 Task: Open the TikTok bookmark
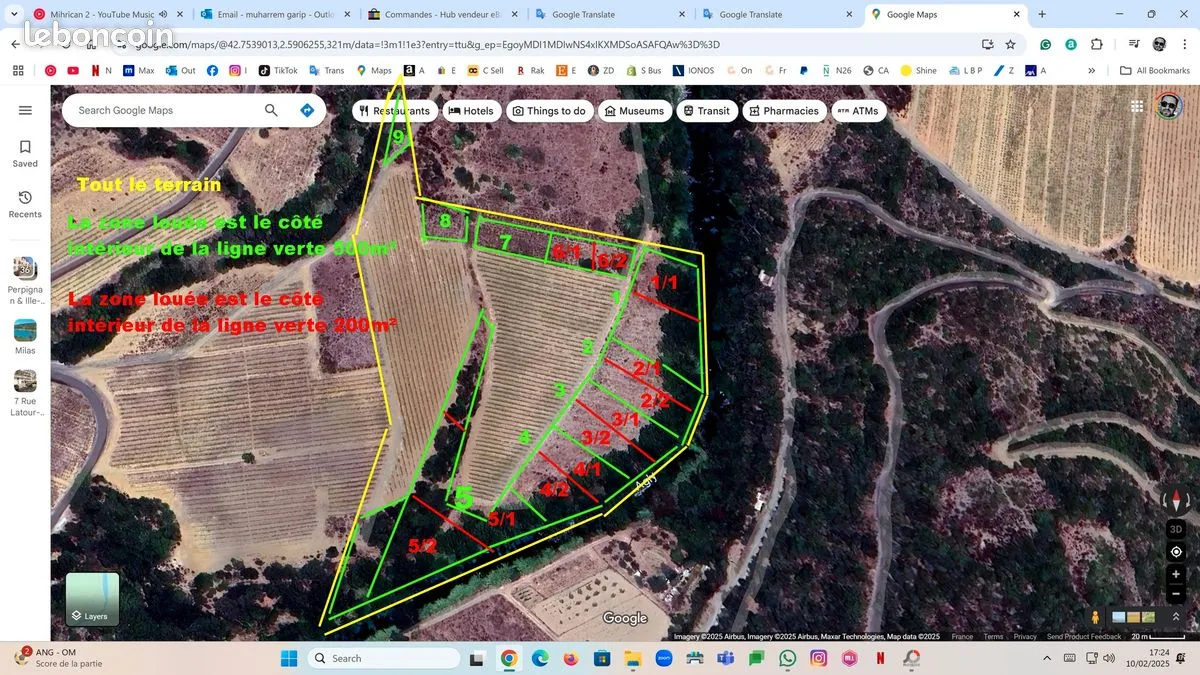point(278,71)
